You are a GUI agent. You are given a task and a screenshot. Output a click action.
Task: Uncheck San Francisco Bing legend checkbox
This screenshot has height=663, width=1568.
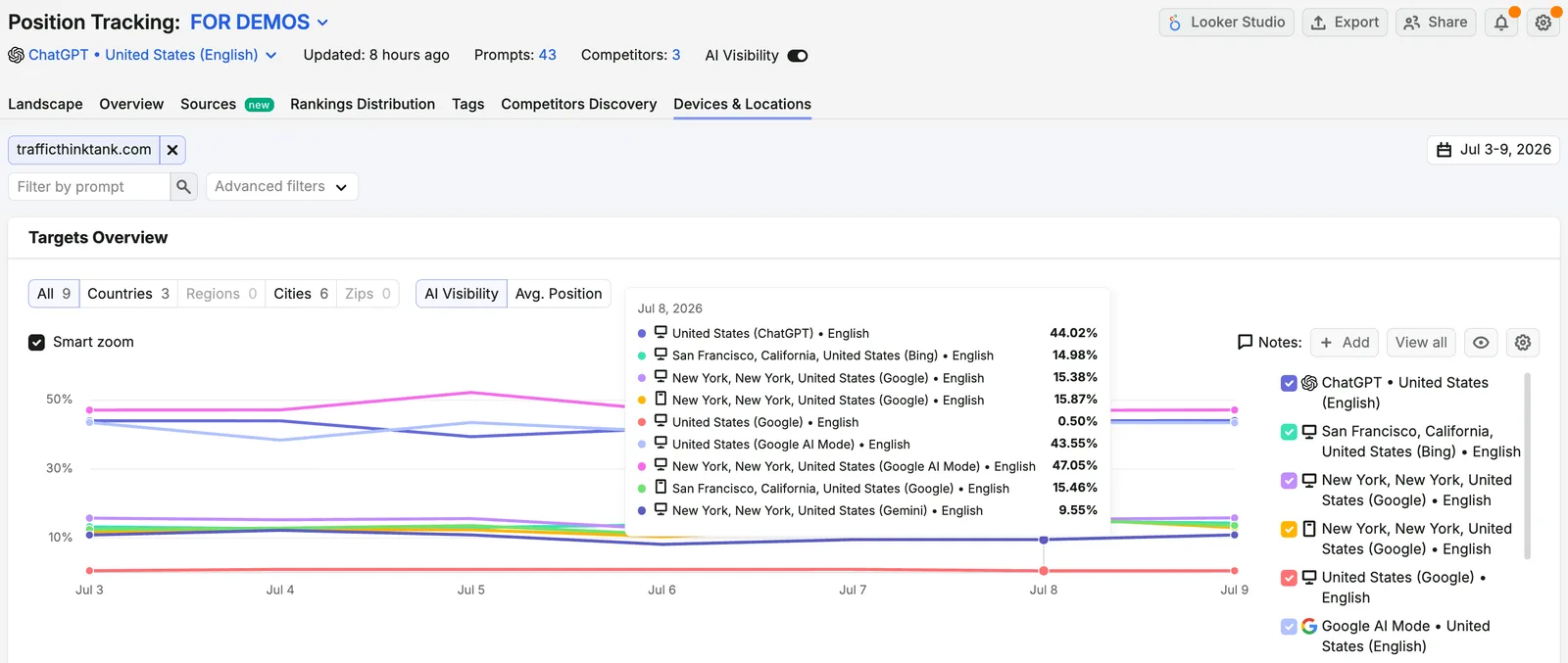click(x=1289, y=432)
